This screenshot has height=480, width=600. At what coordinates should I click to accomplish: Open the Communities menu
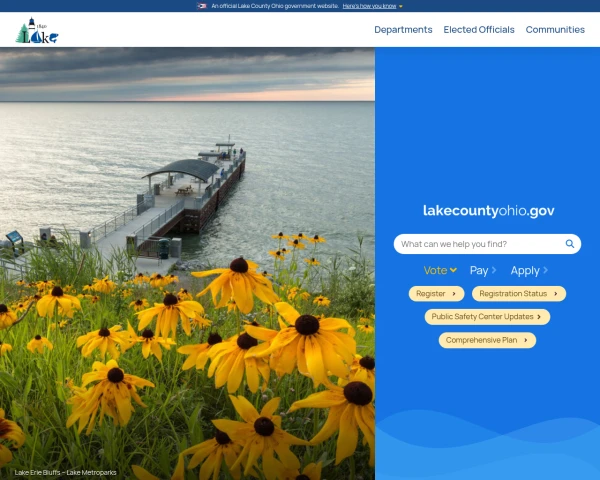(555, 30)
